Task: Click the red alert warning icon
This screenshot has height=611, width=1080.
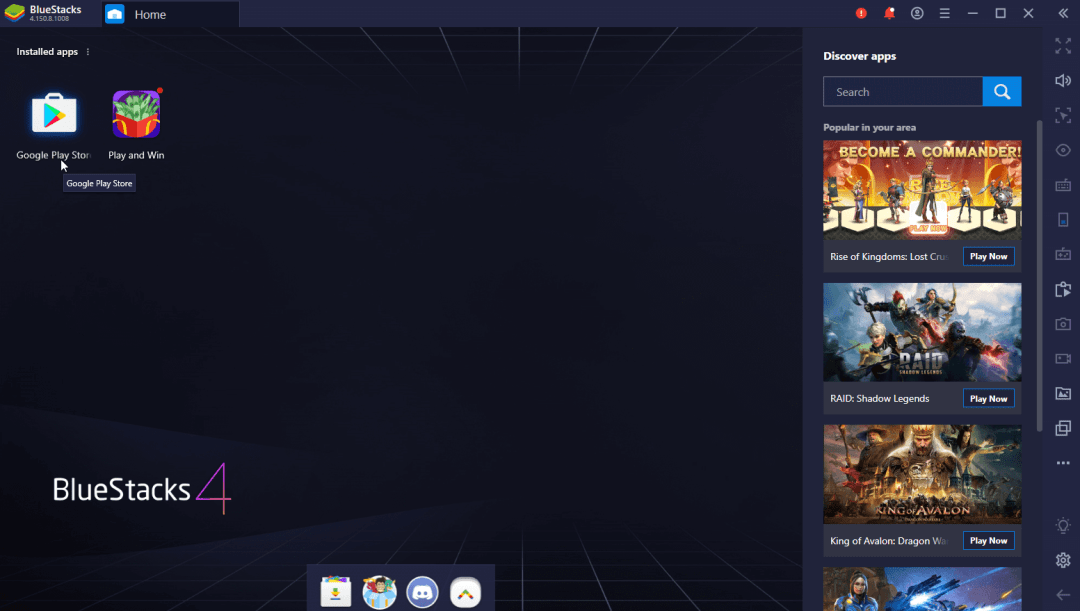Action: [861, 13]
